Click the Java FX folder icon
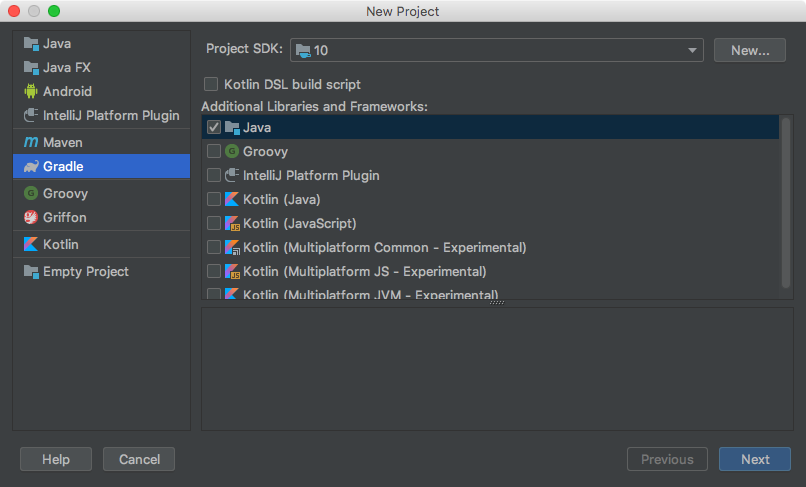Screen dimensions: 806x487 (31, 68)
